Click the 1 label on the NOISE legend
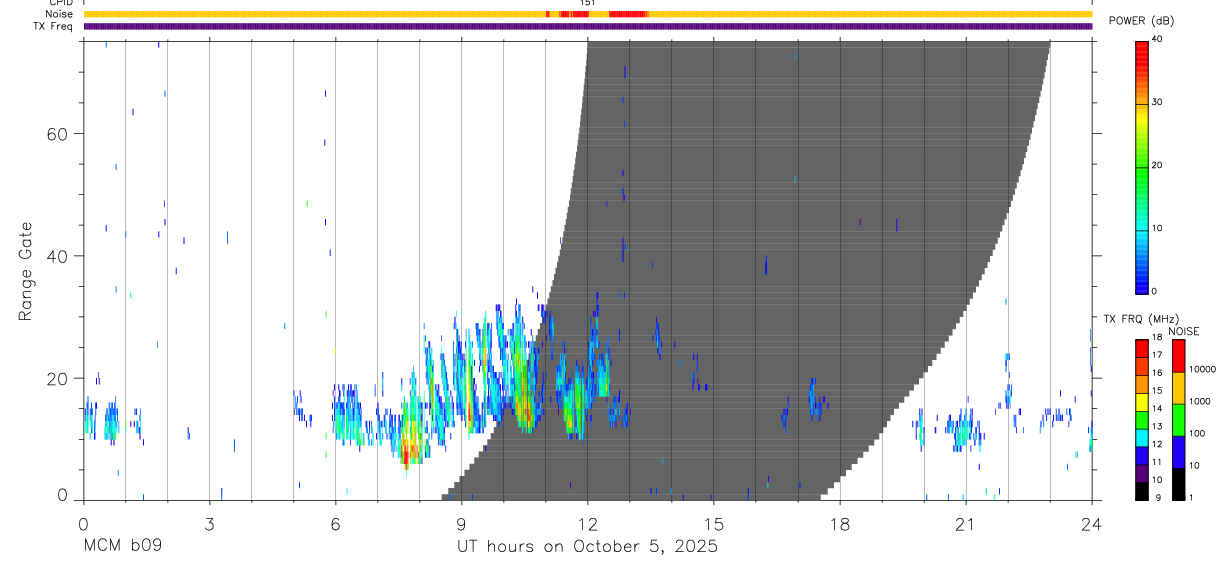The height and width of the screenshot is (567, 1228). tap(1191, 498)
